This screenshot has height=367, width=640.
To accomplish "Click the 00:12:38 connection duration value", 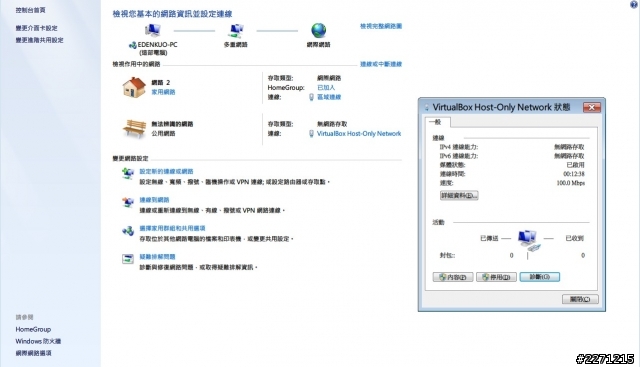I will pos(574,174).
